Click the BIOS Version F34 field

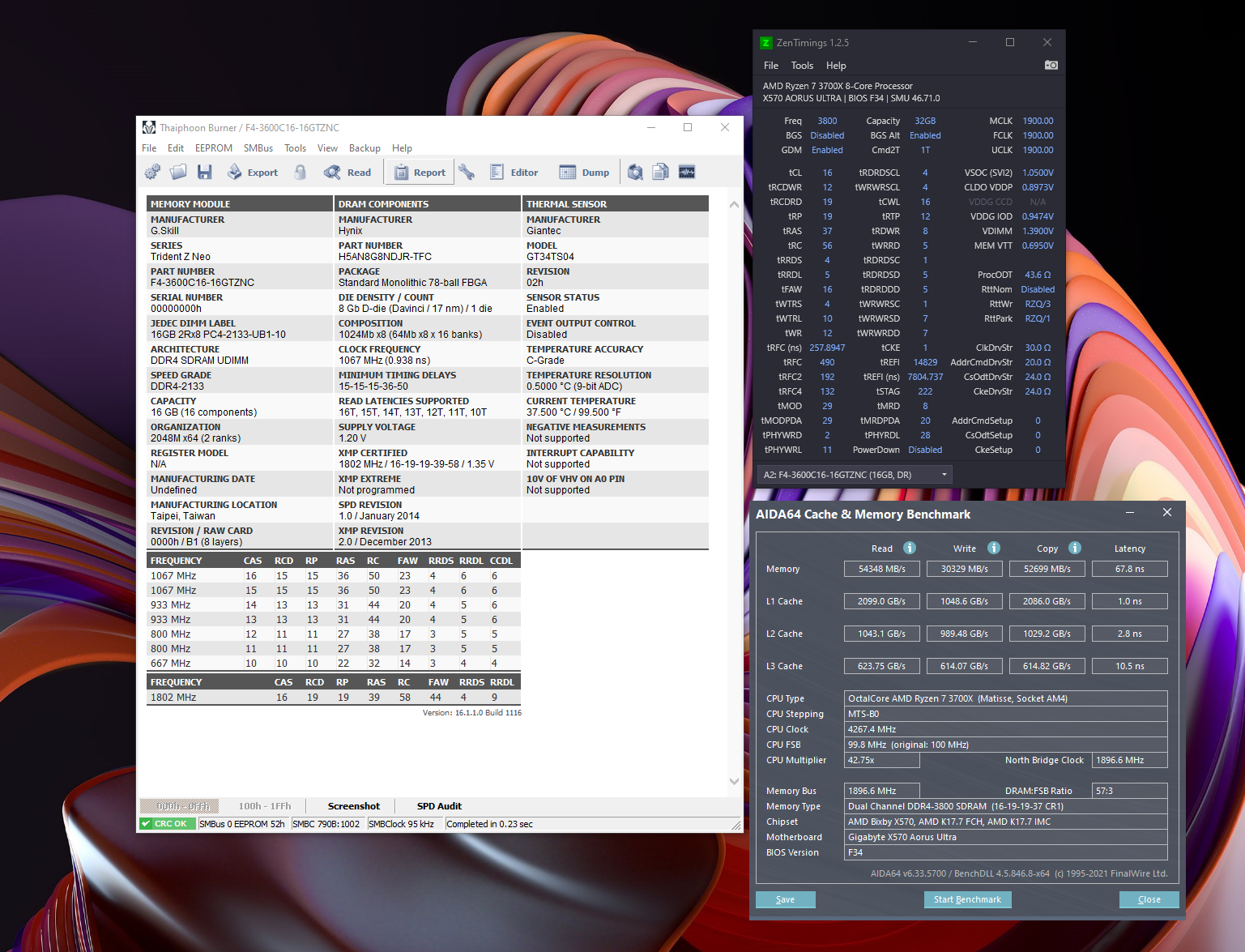1006,852
